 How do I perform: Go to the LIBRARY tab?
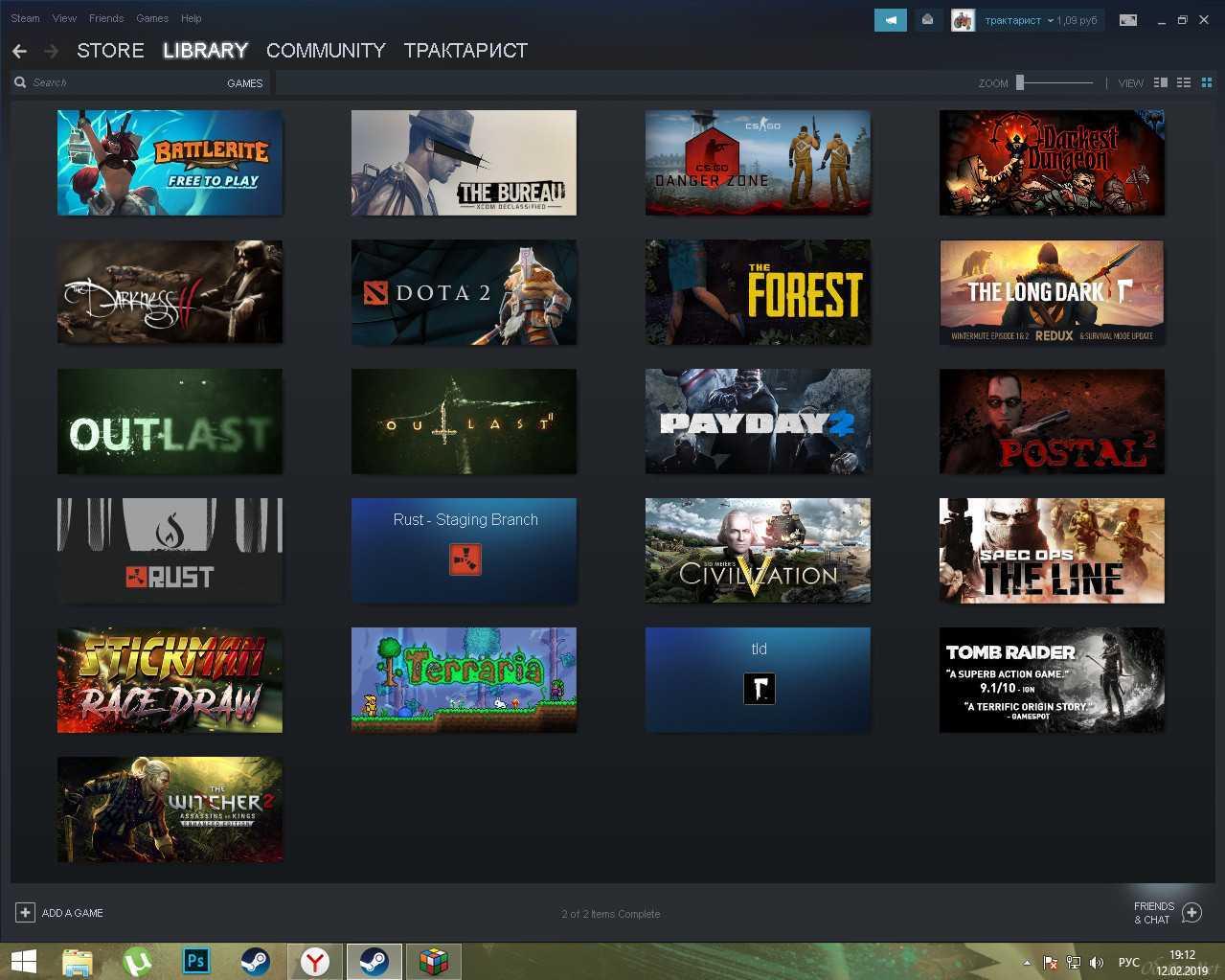[x=205, y=51]
